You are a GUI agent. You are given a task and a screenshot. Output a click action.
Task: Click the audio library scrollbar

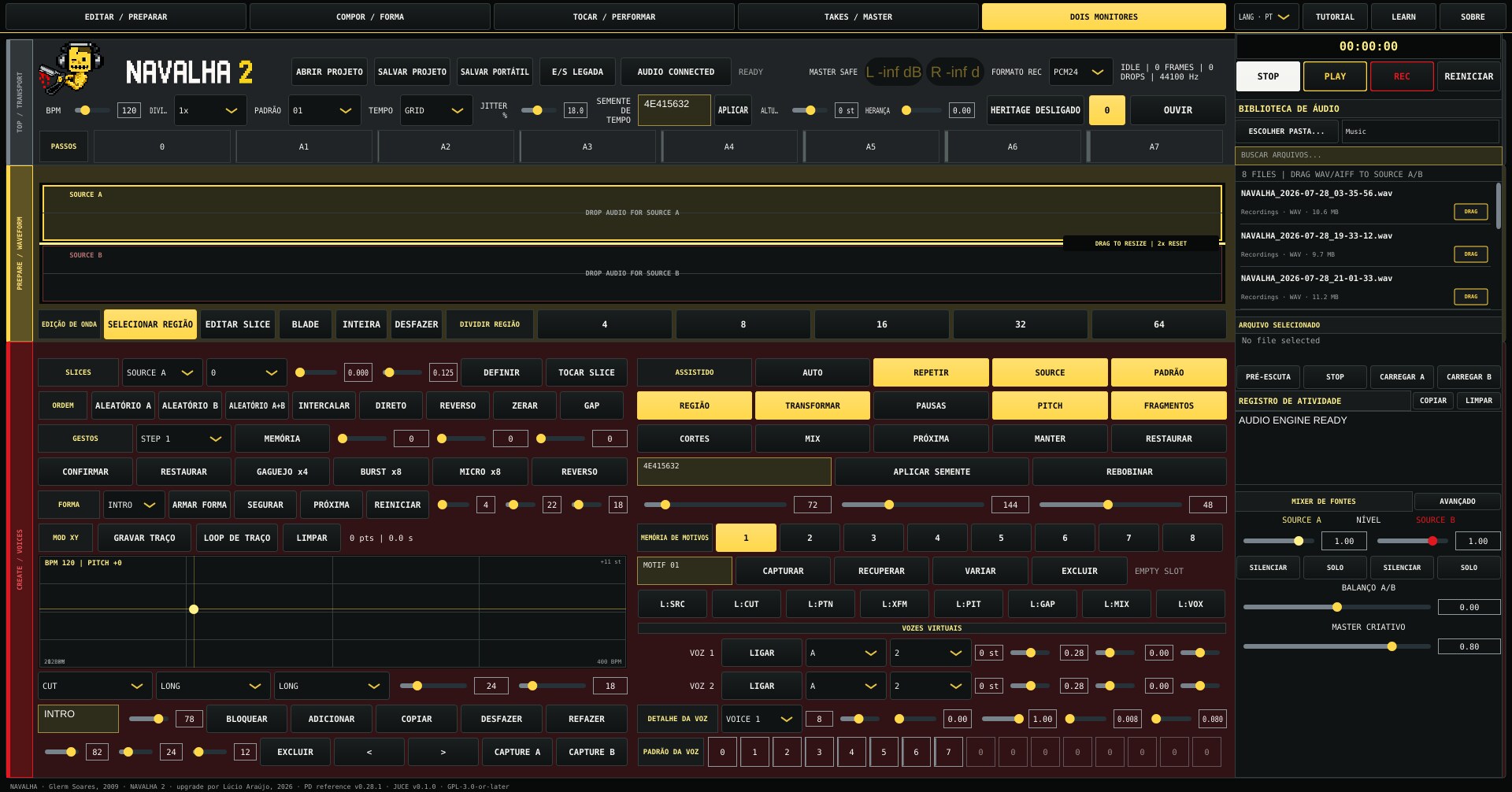(1498, 206)
